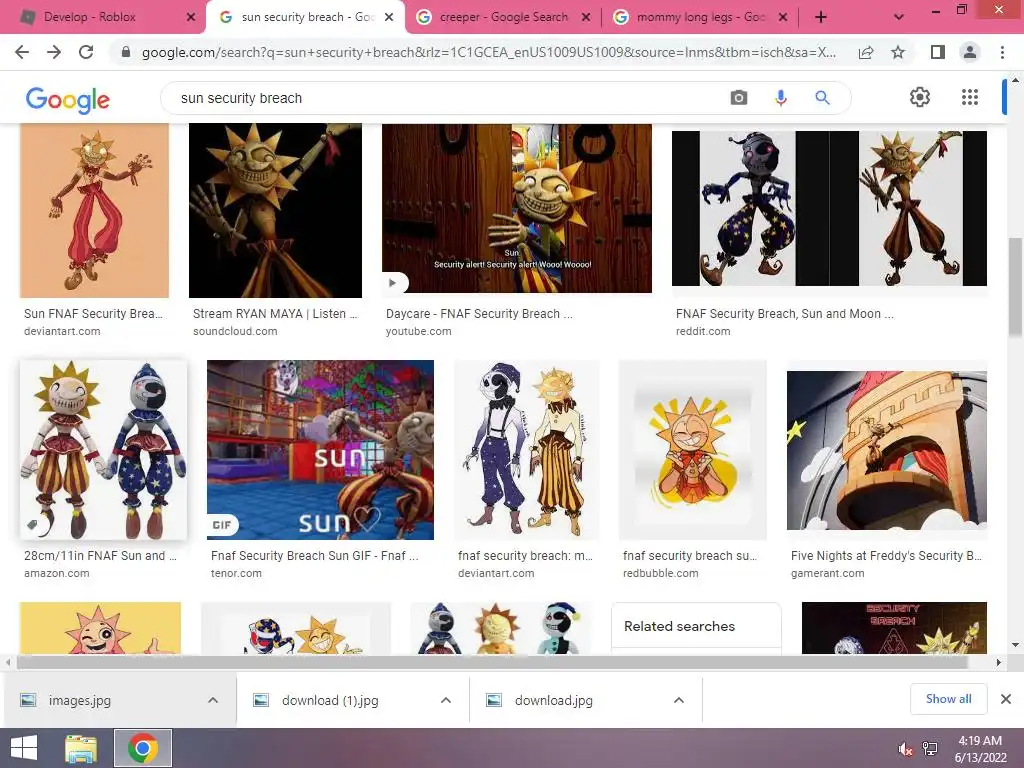This screenshot has height=768, width=1024.
Task: Open Sun FNAF Security Breach deviantart image
Action: click(x=94, y=210)
